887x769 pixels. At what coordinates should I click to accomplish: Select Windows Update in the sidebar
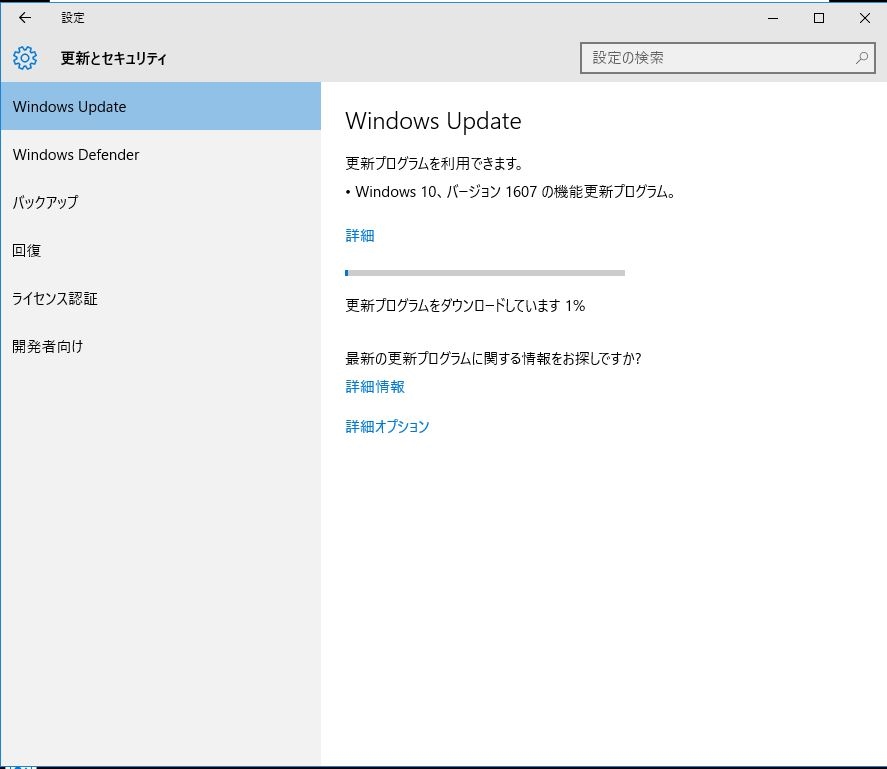pyautogui.click(x=161, y=106)
